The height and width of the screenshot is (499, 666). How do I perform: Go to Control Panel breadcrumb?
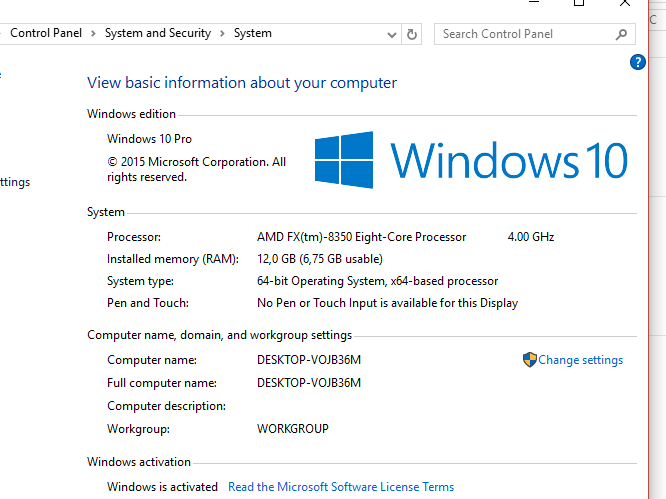tap(46, 33)
